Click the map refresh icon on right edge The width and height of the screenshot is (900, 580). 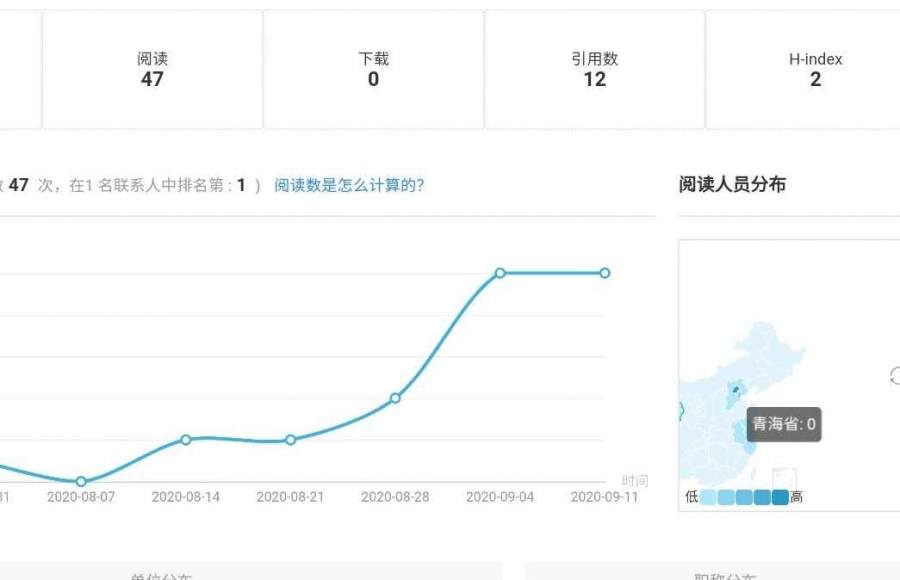(895, 376)
